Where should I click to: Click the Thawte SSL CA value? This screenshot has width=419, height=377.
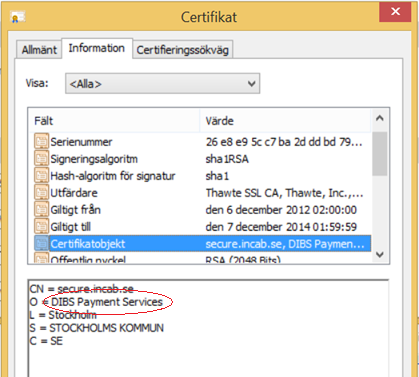pyautogui.click(x=284, y=193)
